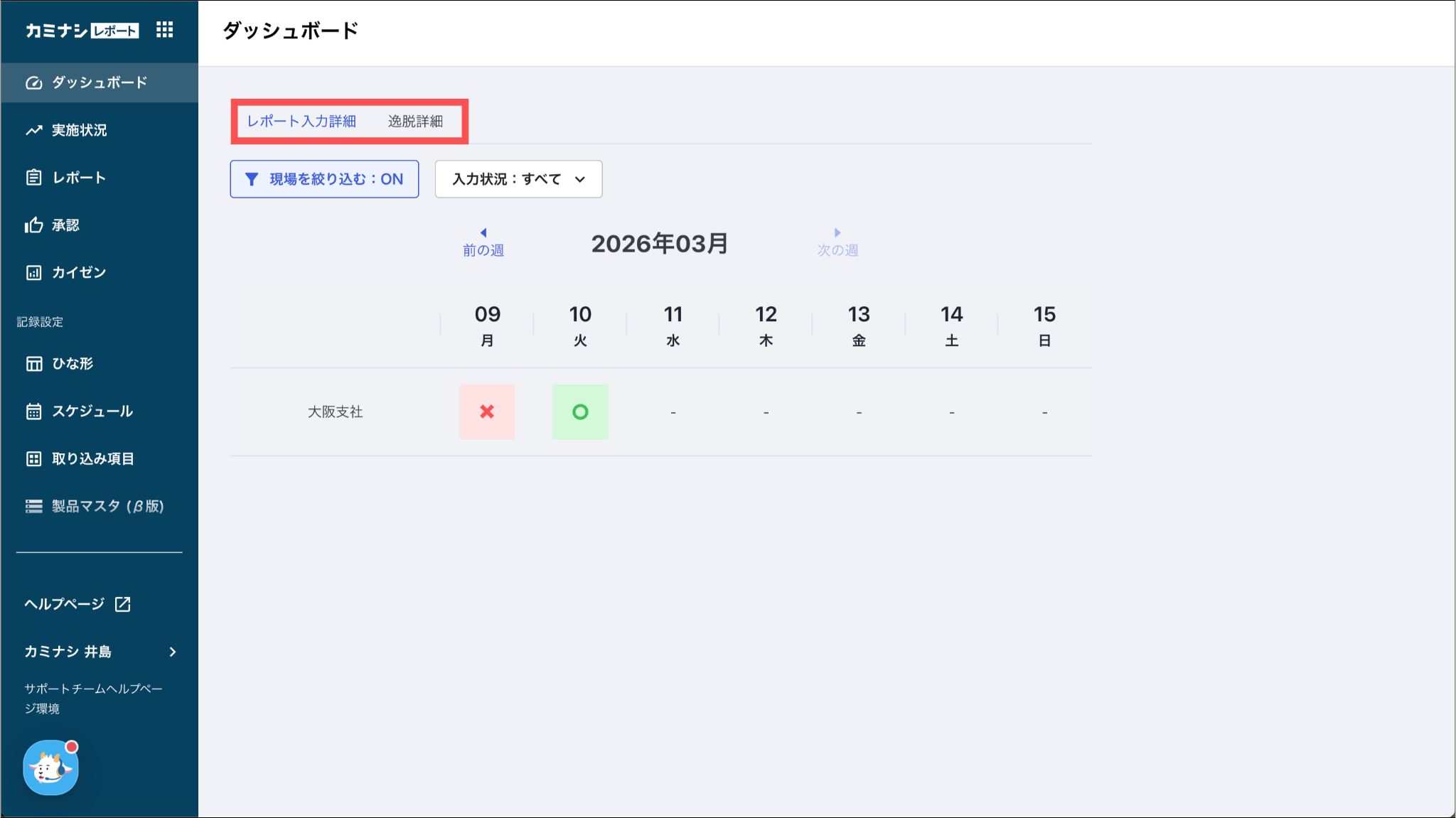
Task: Click the Dashboard gauge icon in sidebar
Action: click(x=33, y=82)
